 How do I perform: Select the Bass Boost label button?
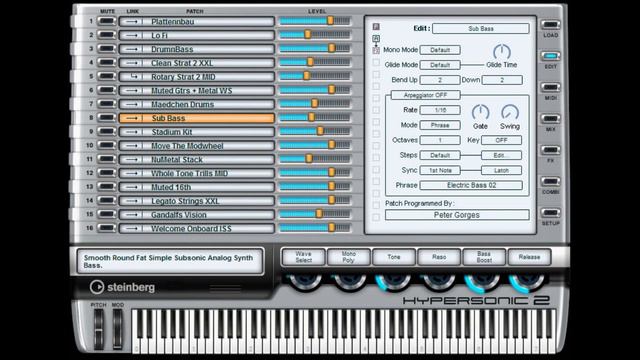[x=484, y=257]
